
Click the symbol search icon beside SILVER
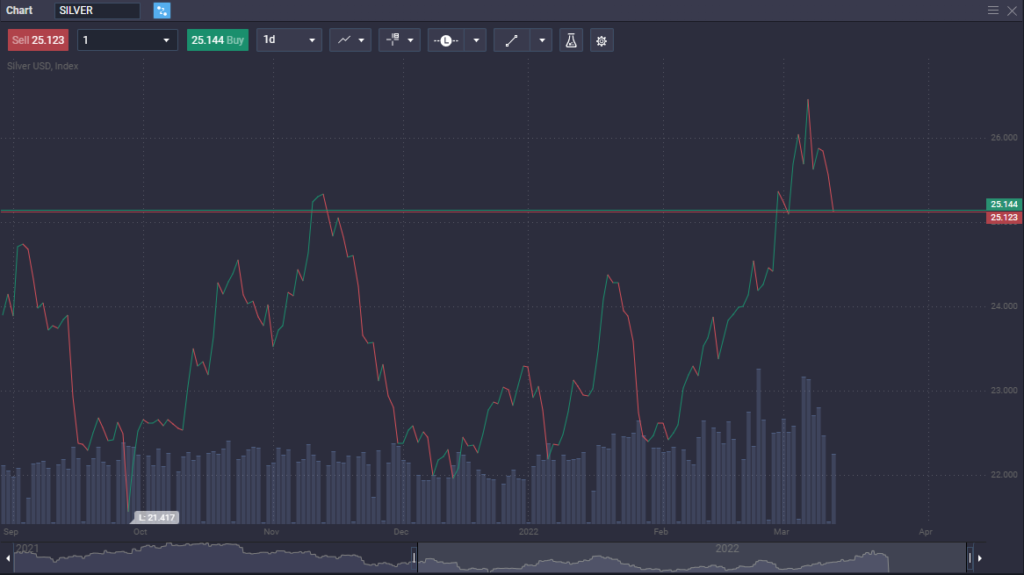pos(162,10)
